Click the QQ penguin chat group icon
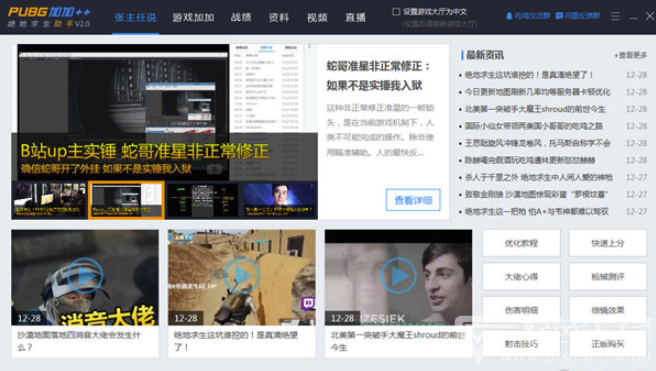Image resolution: width=656 pixels, height=371 pixels. tap(509, 16)
